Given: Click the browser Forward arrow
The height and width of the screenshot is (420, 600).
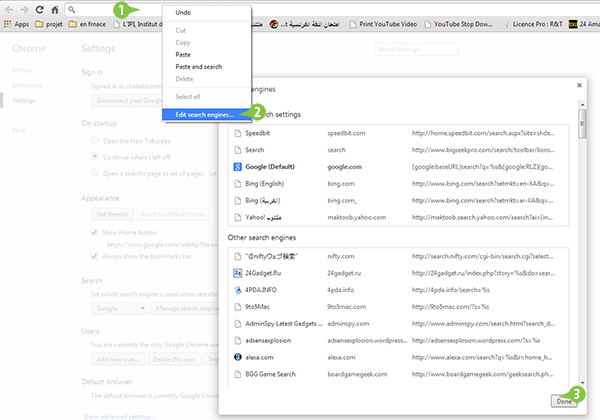Looking at the screenshot, I should tap(24, 10).
